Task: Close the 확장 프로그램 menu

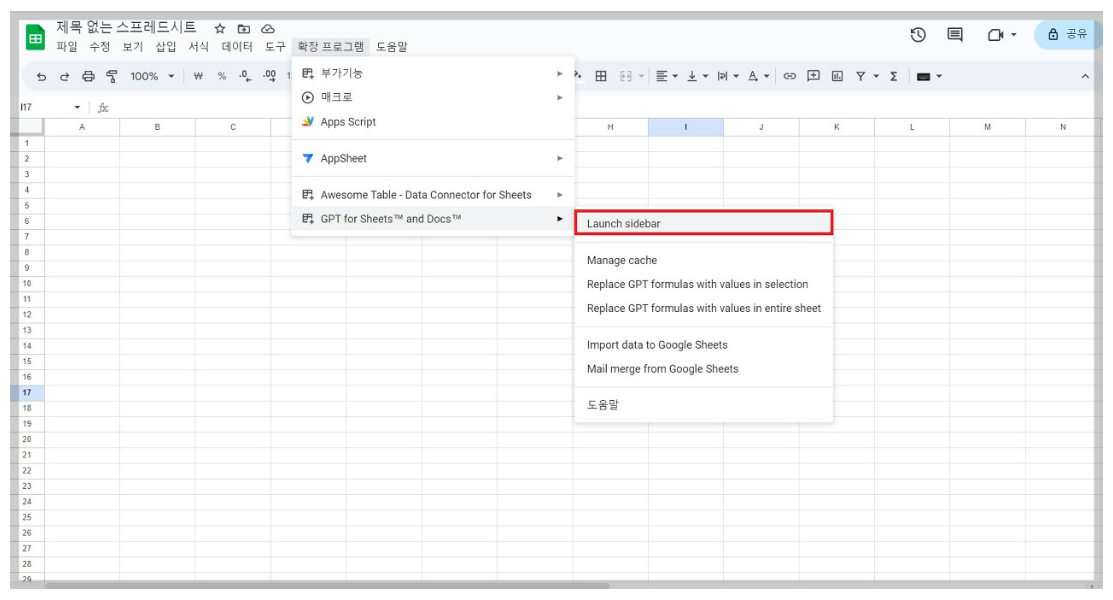Action: click(330, 47)
